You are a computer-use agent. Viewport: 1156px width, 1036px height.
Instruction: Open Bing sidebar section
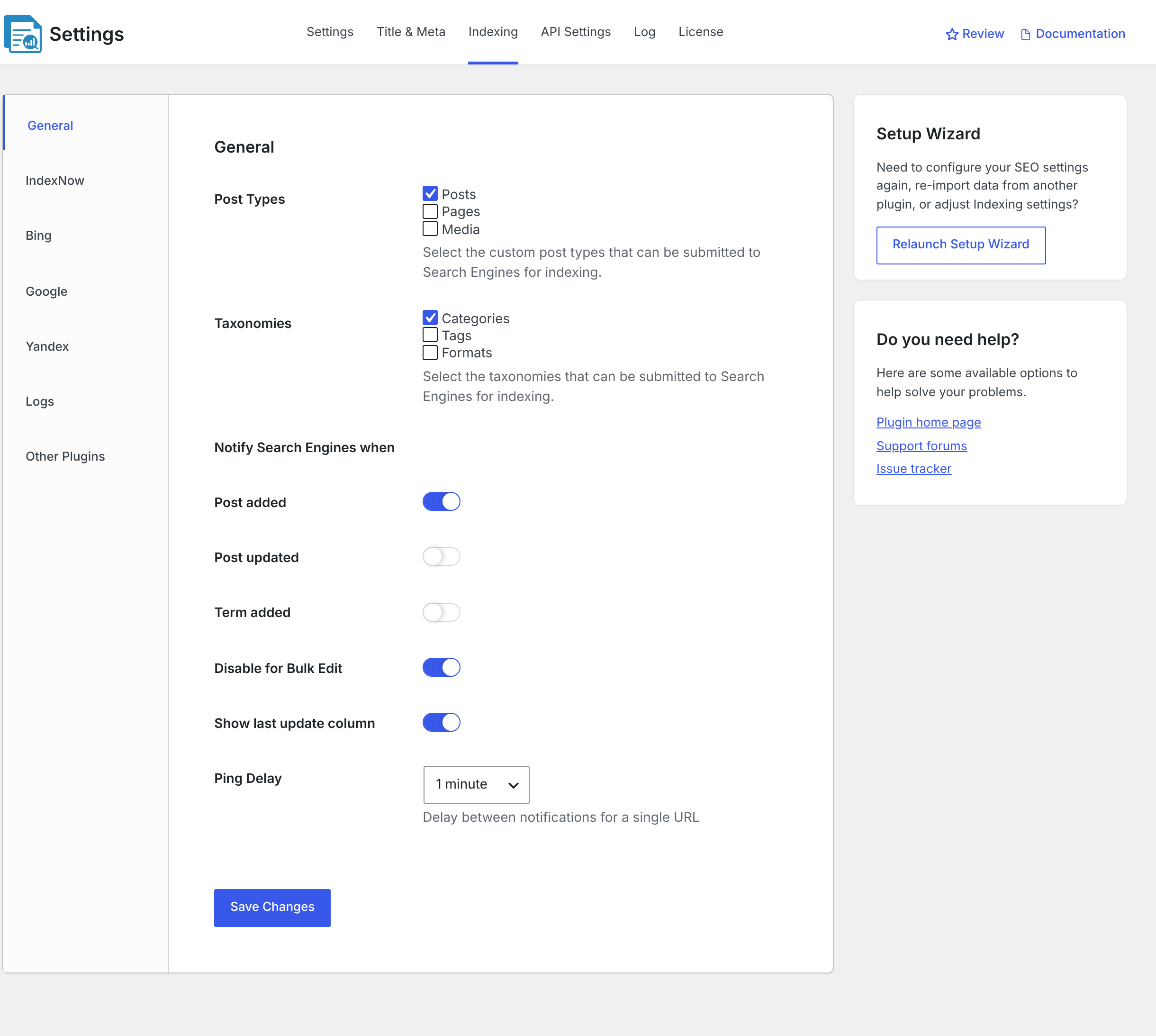(39, 236)
